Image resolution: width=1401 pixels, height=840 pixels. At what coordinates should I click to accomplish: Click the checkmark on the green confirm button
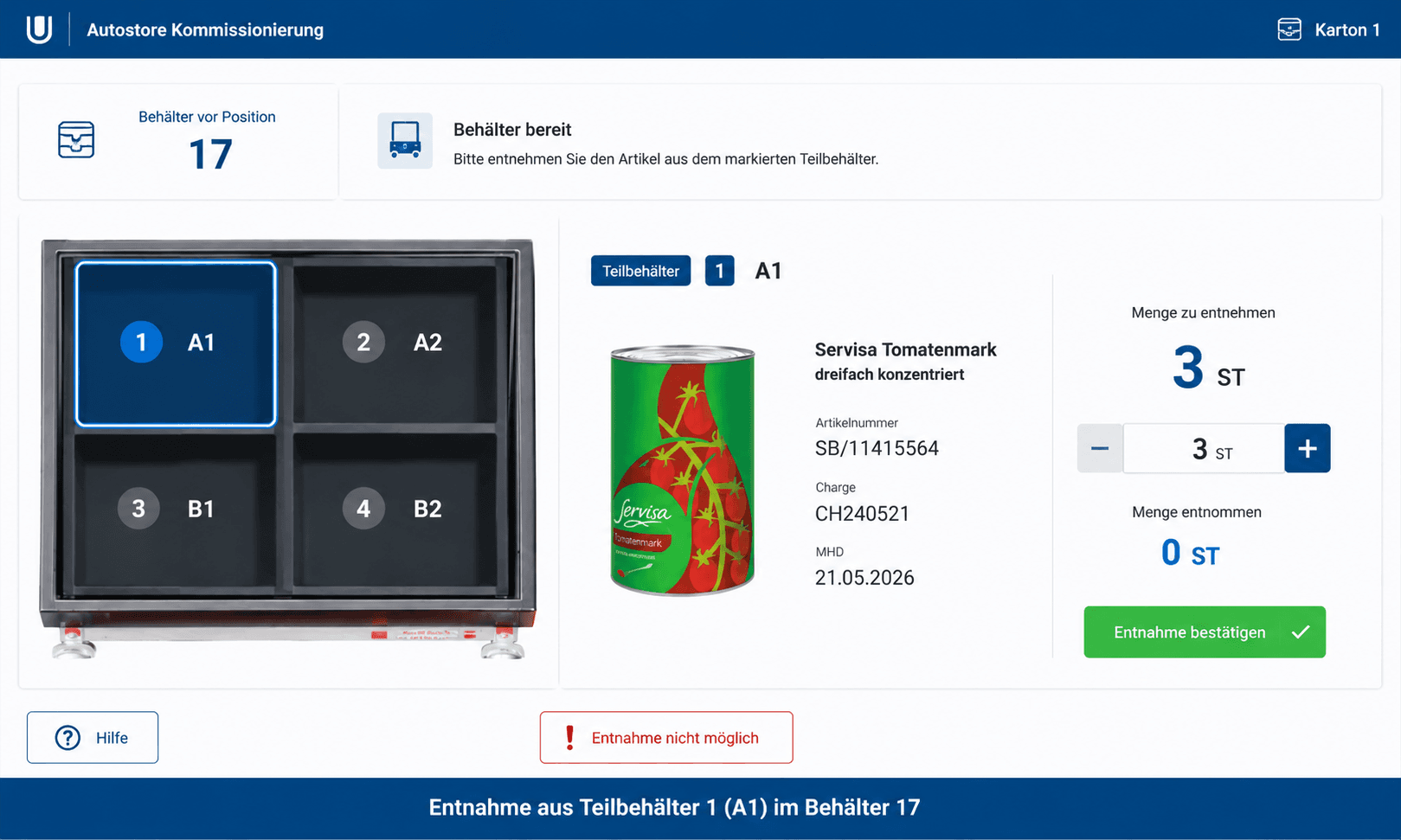pos(1301,632)
